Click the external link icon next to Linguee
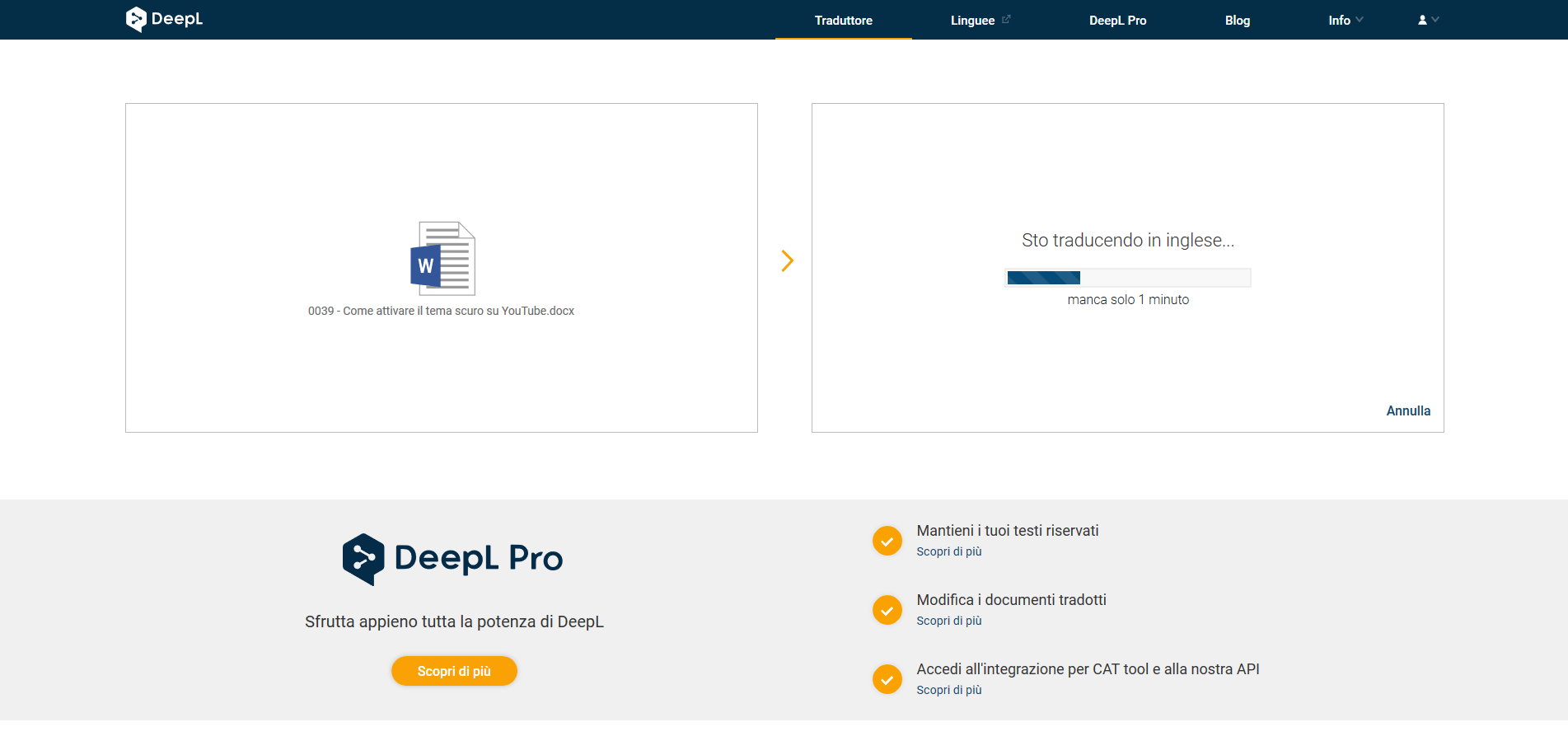The height and width of the screenshot is (741, 1568). point(1006,19)
